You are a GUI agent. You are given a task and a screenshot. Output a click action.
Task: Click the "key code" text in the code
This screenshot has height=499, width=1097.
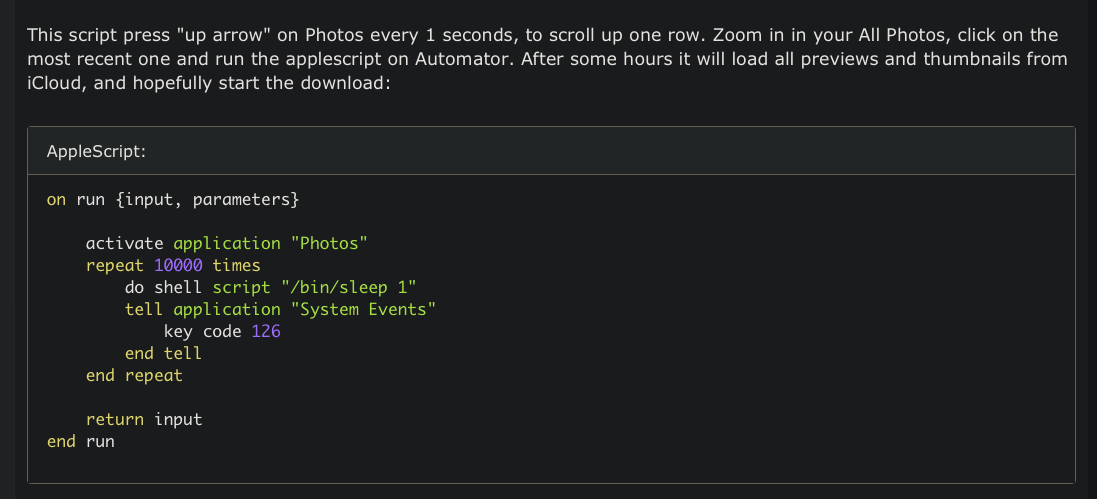[x=202, y=331]
